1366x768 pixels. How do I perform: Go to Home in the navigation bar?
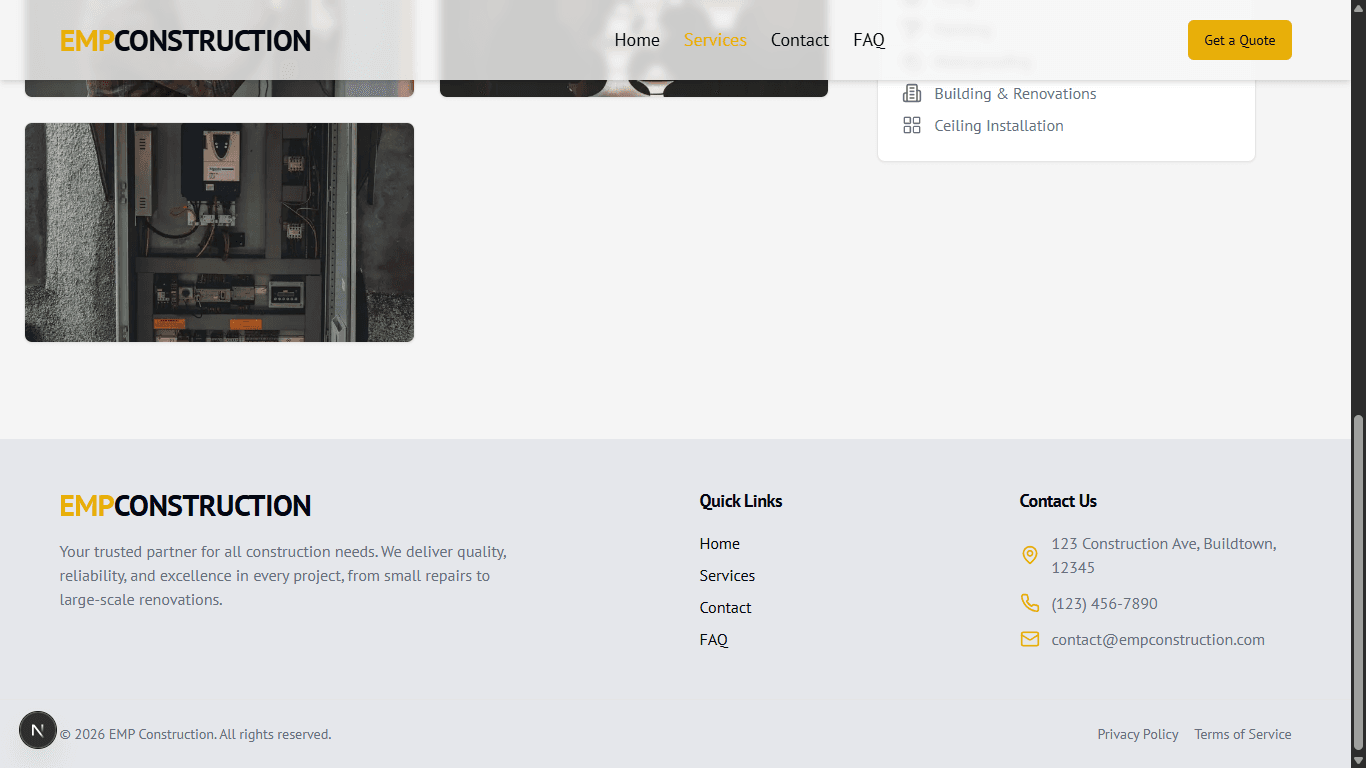coord(637,40)
